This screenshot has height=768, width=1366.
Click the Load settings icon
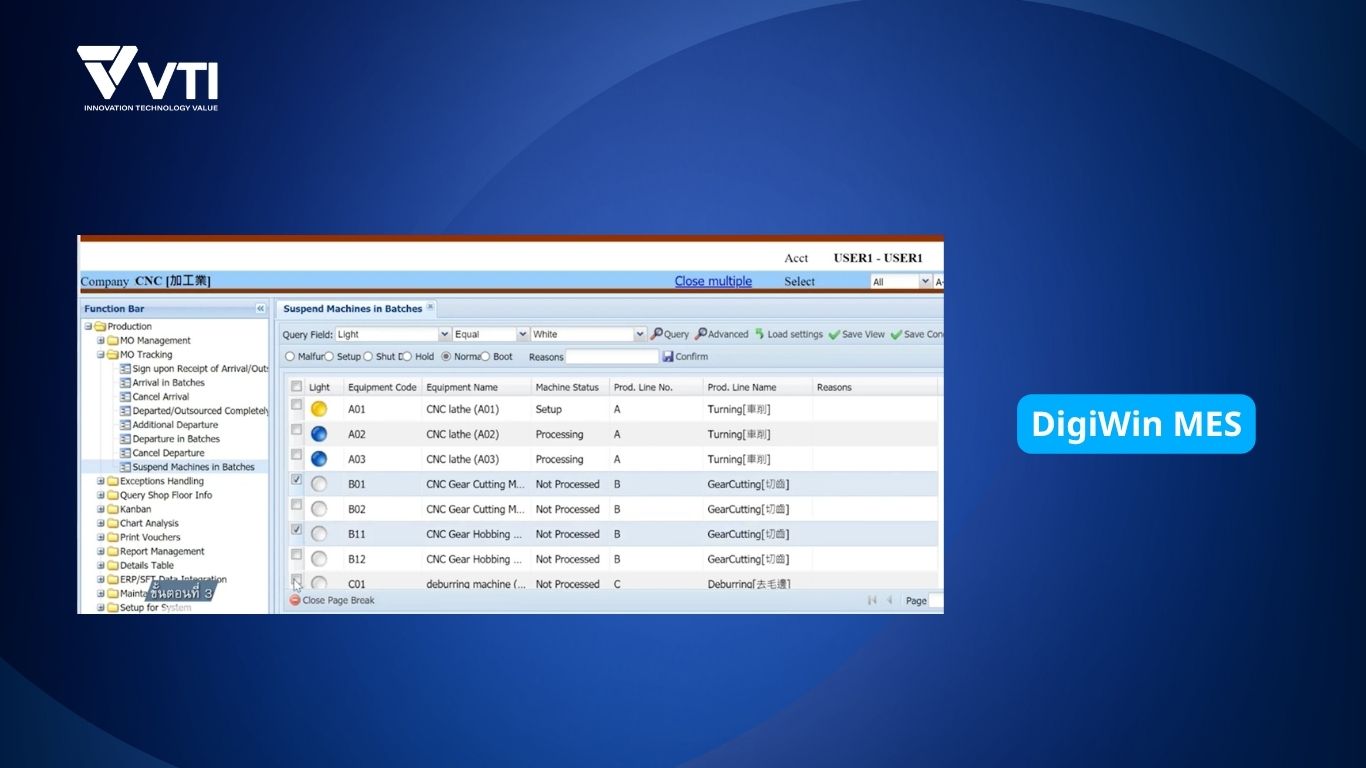point(760,334)
